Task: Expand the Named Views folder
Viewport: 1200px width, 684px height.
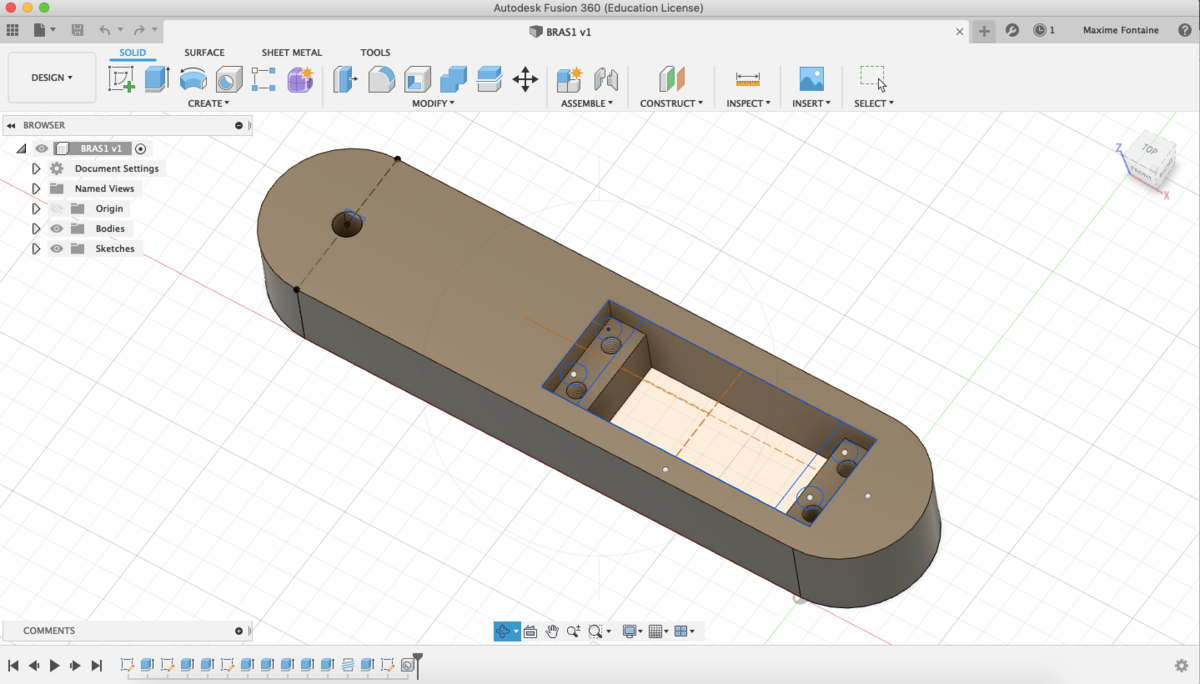Action: [x=36, y=189]
